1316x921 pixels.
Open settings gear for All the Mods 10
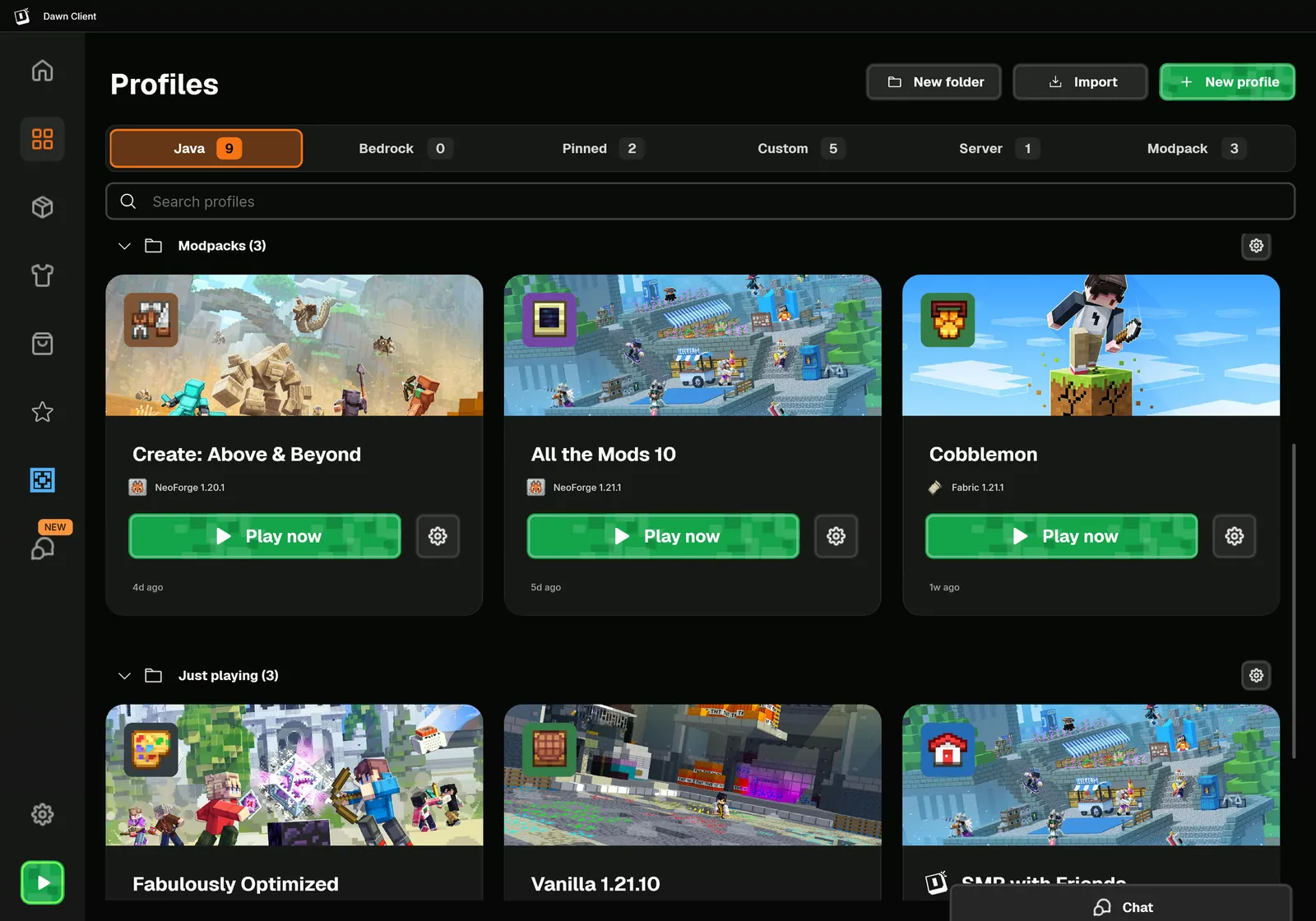coord(836,536)
